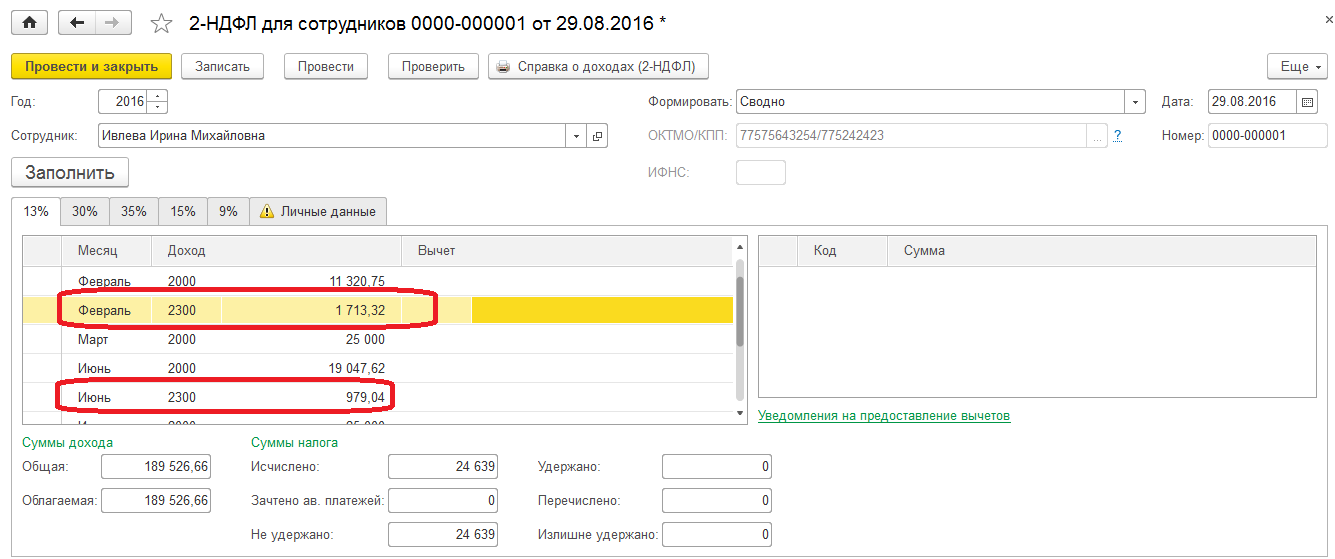This screenshot has height=559, width=1335.
Task: Click Провести button
Action: pos(326,67)
